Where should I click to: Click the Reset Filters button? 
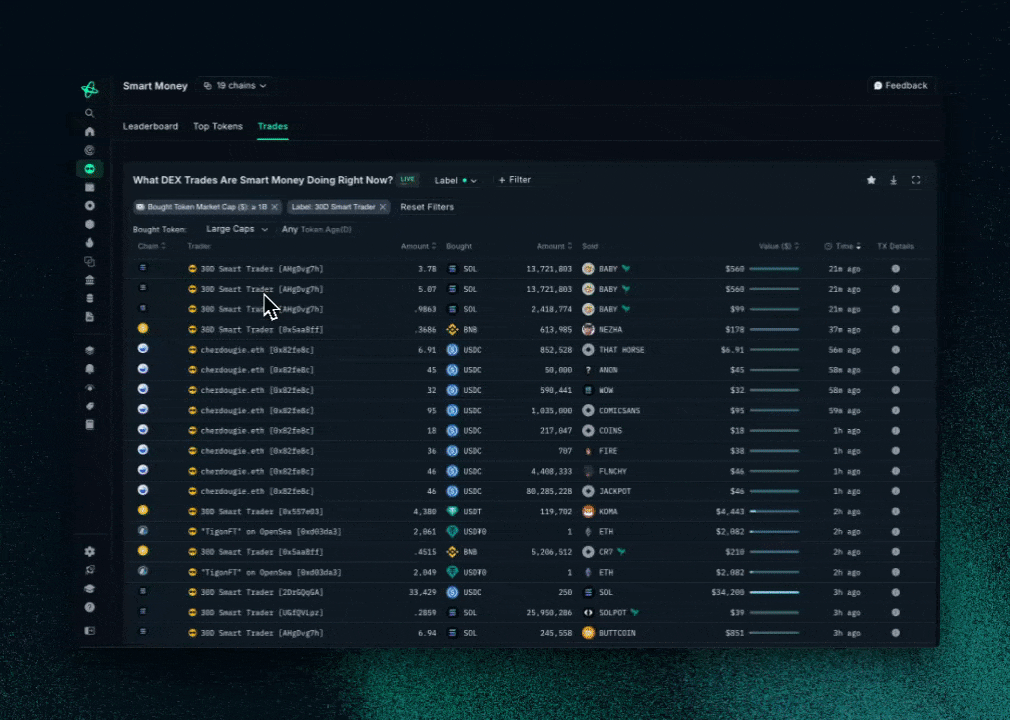(427, 207)
